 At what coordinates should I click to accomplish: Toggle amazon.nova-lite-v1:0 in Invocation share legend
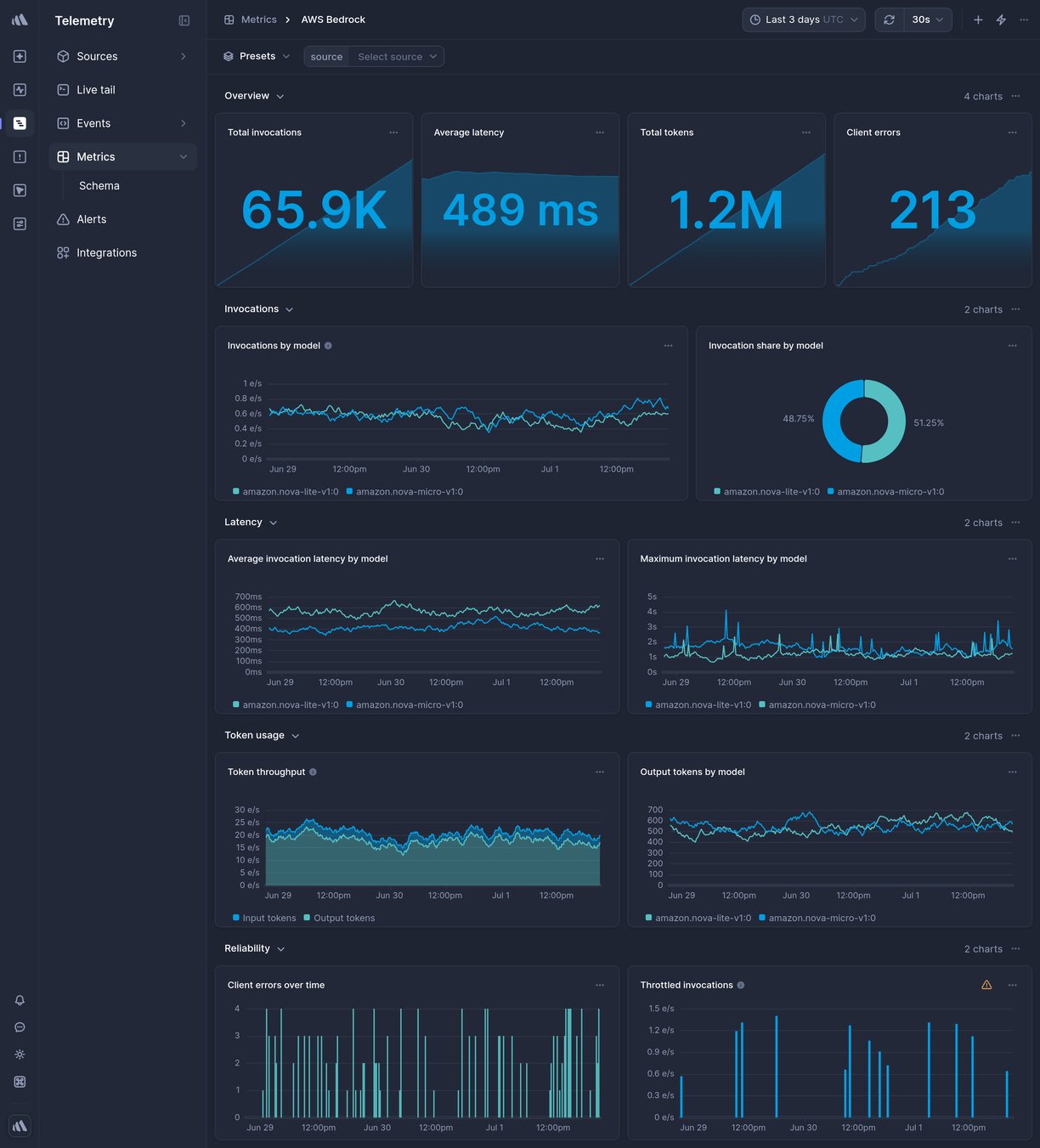767,492
